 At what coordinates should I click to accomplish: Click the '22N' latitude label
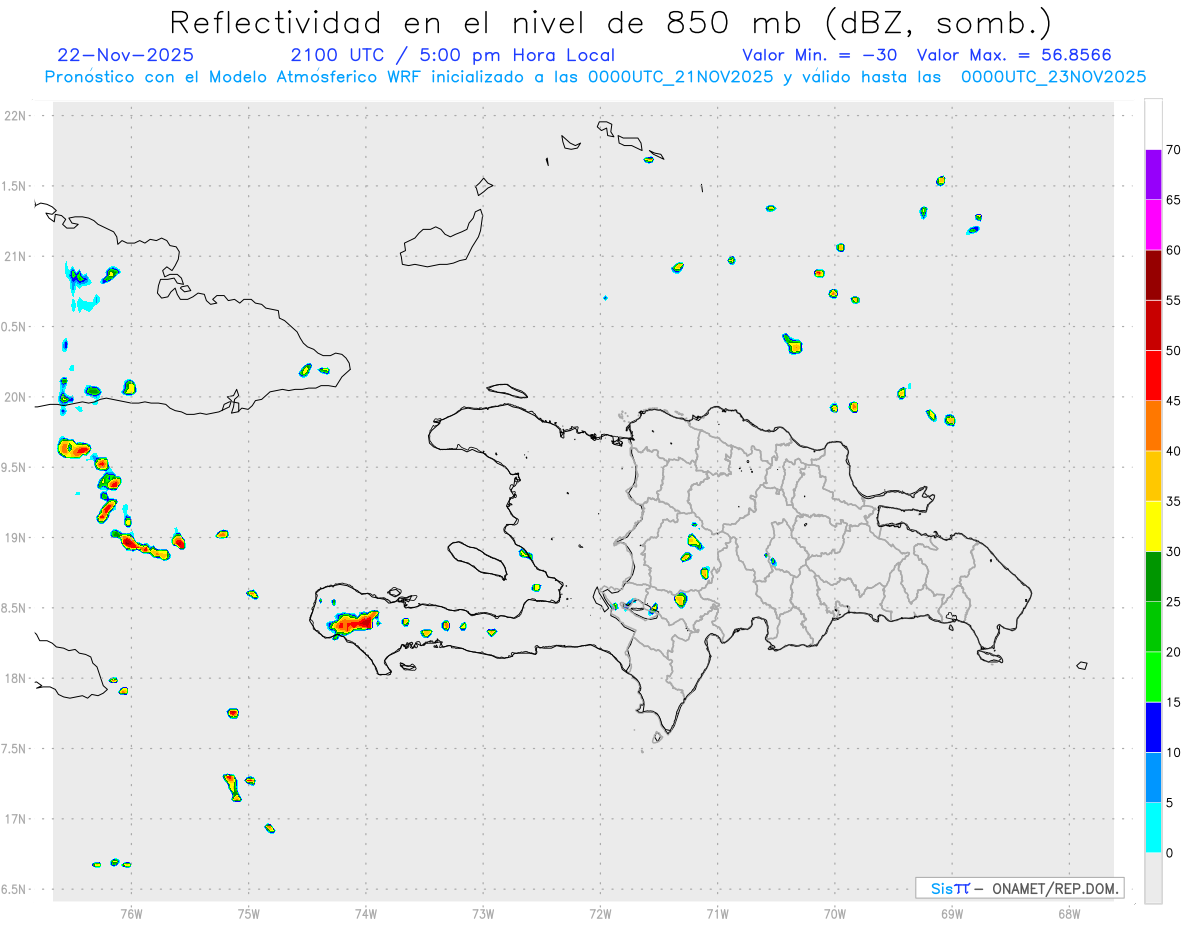pos(17,116)
